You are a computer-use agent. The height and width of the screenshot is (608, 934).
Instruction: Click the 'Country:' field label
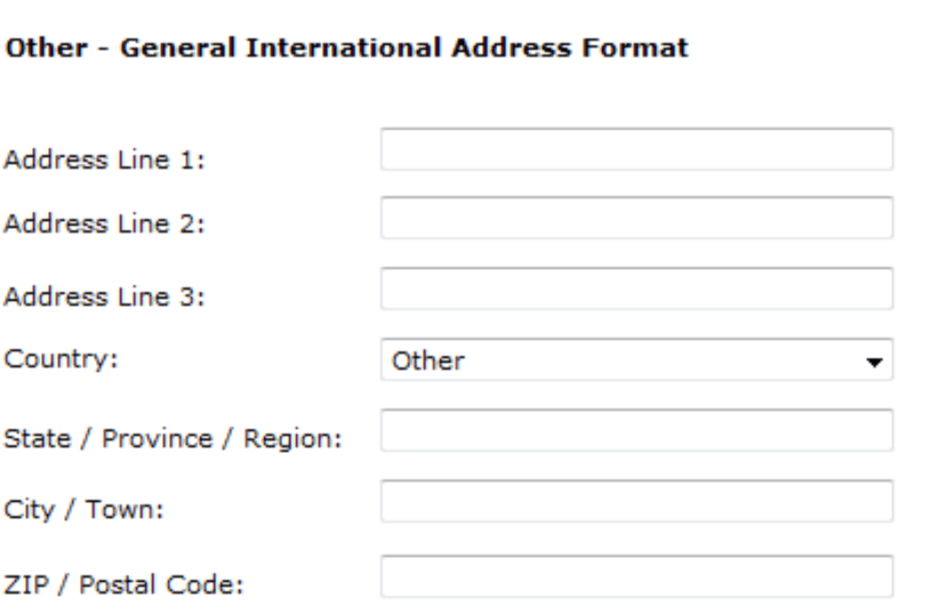[60, 358]
